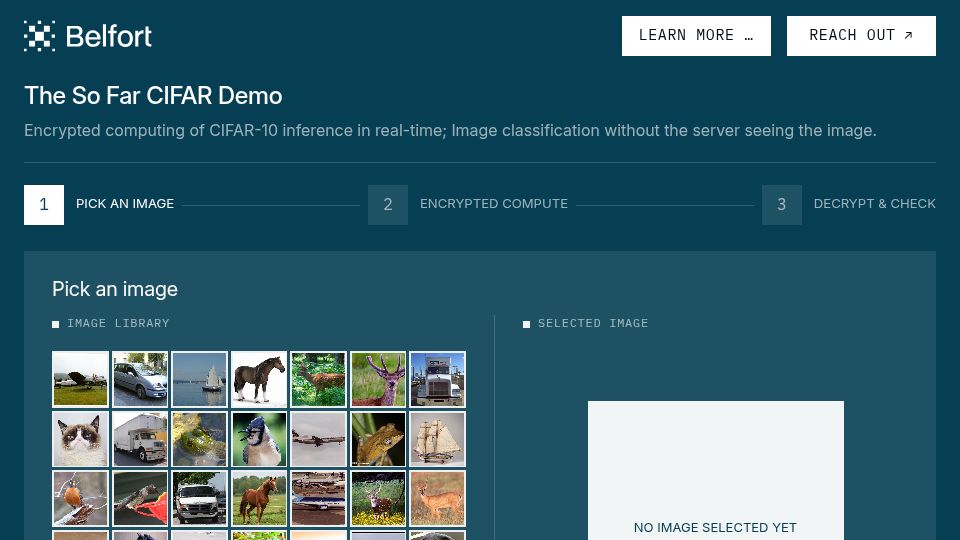Click the Image Library label
Viewport: 960px width, 540px height.
(x=118, y=323)
